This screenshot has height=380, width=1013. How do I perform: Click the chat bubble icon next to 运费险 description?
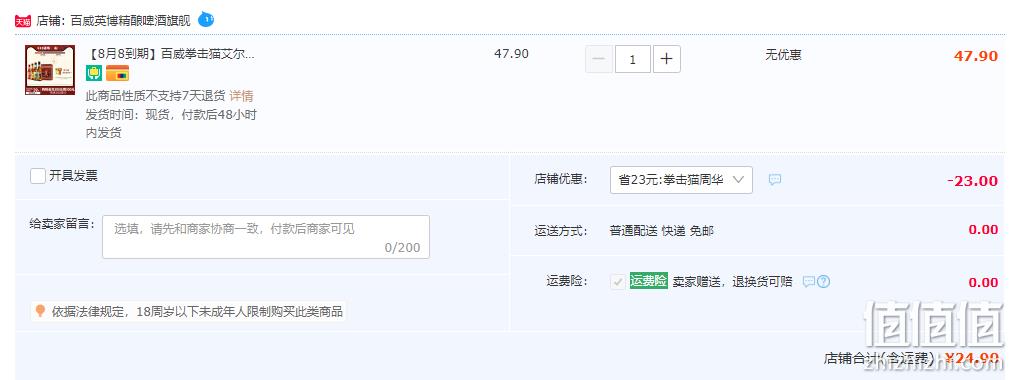(x=808, y=282)
